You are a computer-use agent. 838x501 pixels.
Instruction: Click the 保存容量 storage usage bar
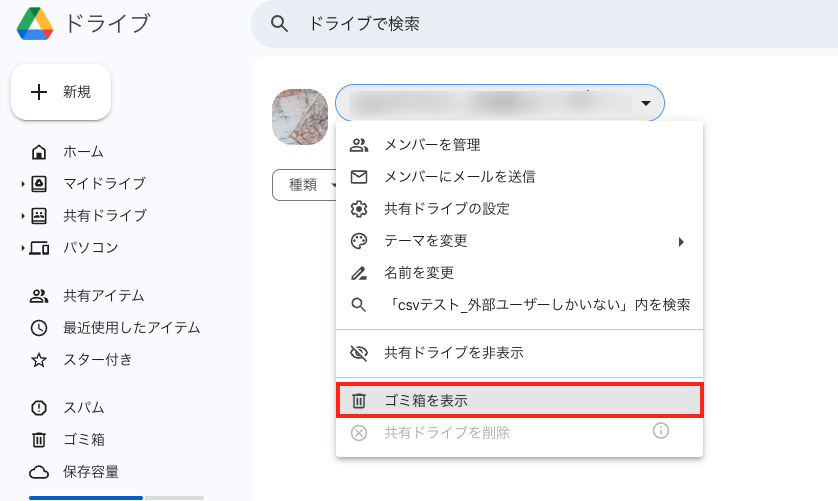(x=117, y=498)
